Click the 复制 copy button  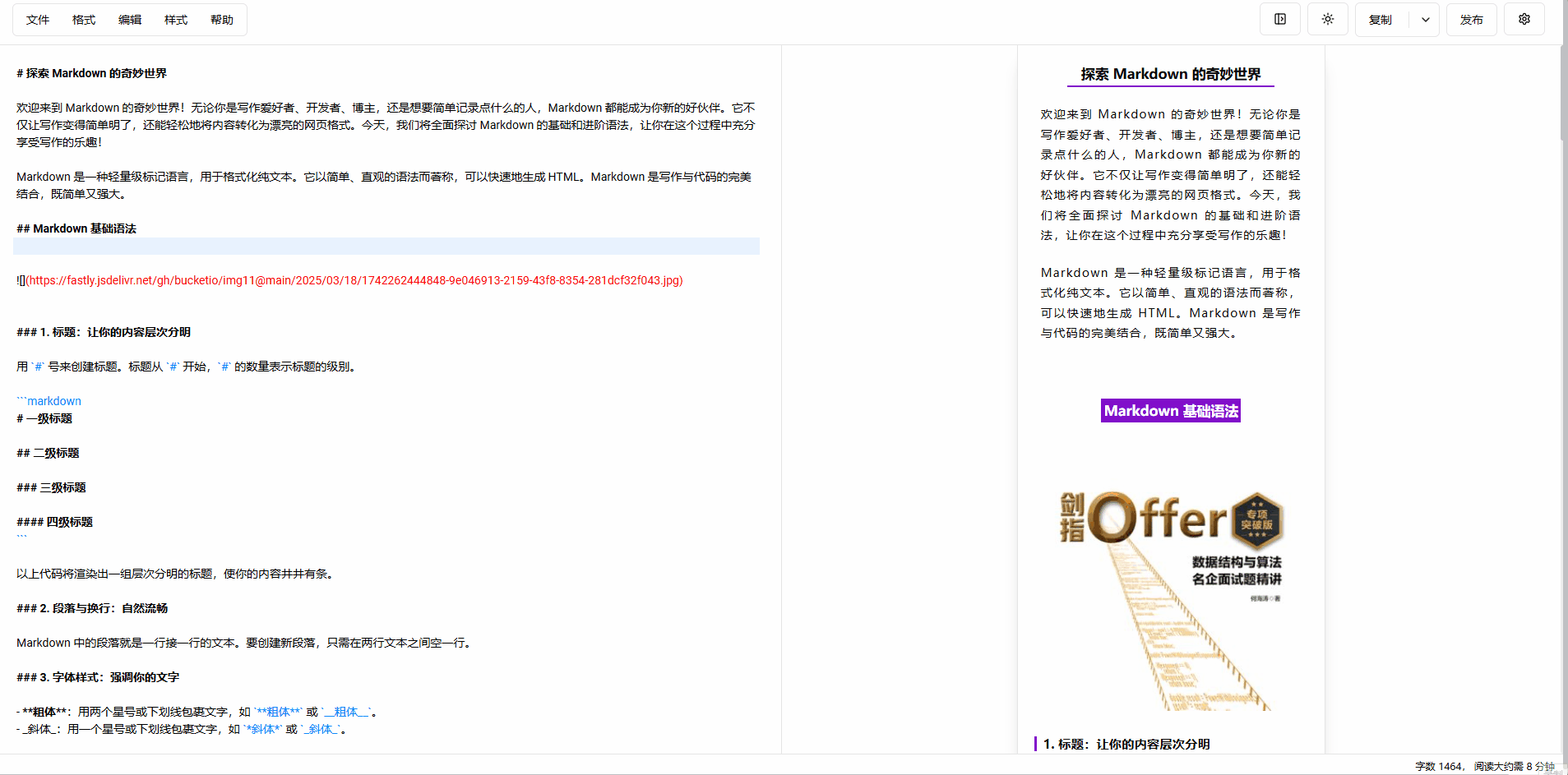(1381, 19)
